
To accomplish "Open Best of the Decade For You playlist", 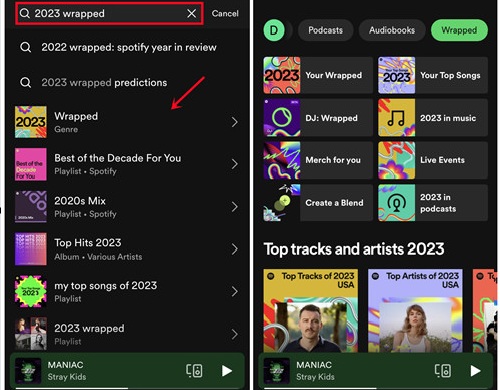I will click(127, 164).
